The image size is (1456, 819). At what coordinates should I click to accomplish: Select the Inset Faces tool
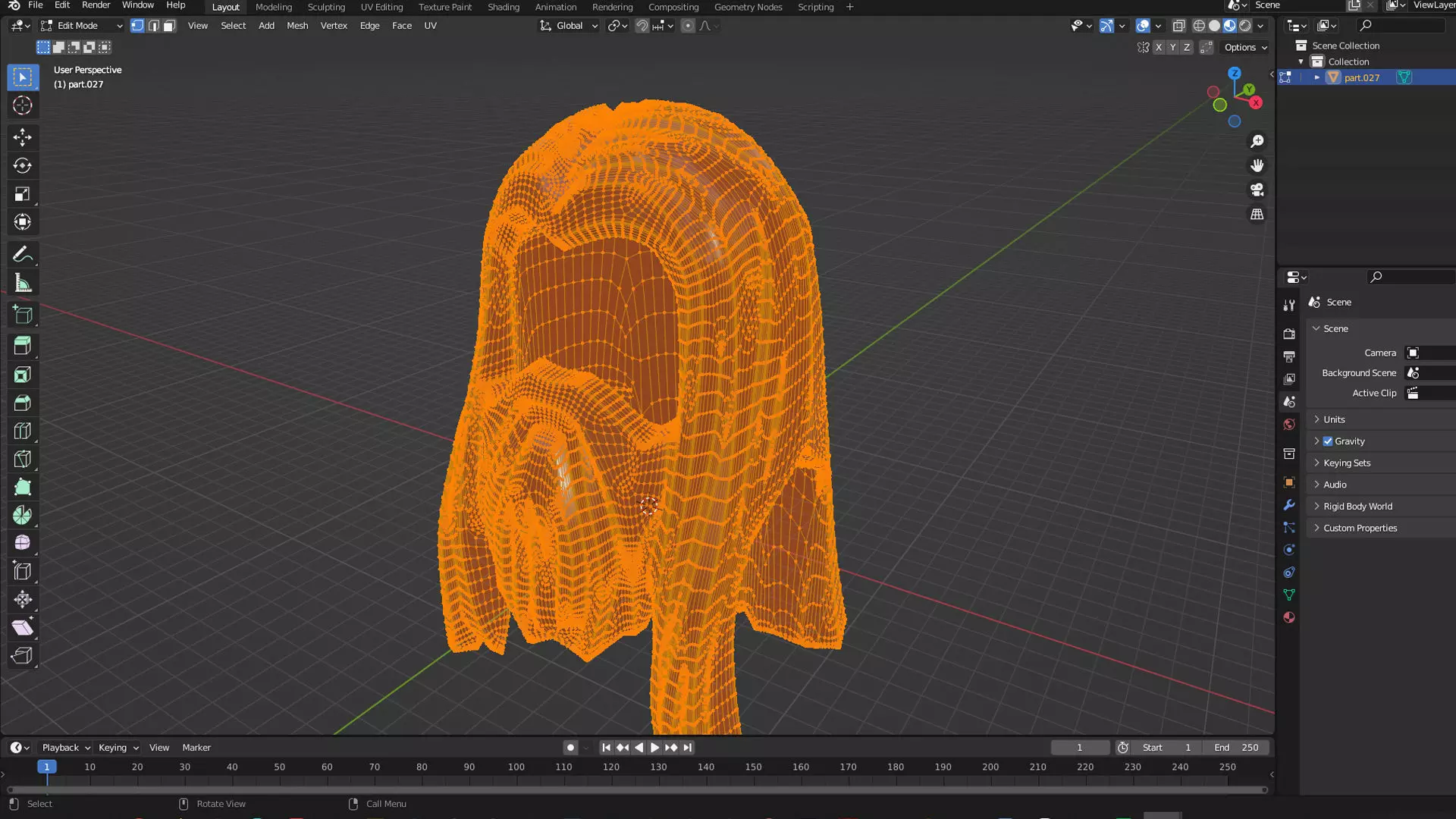point(23,375)
